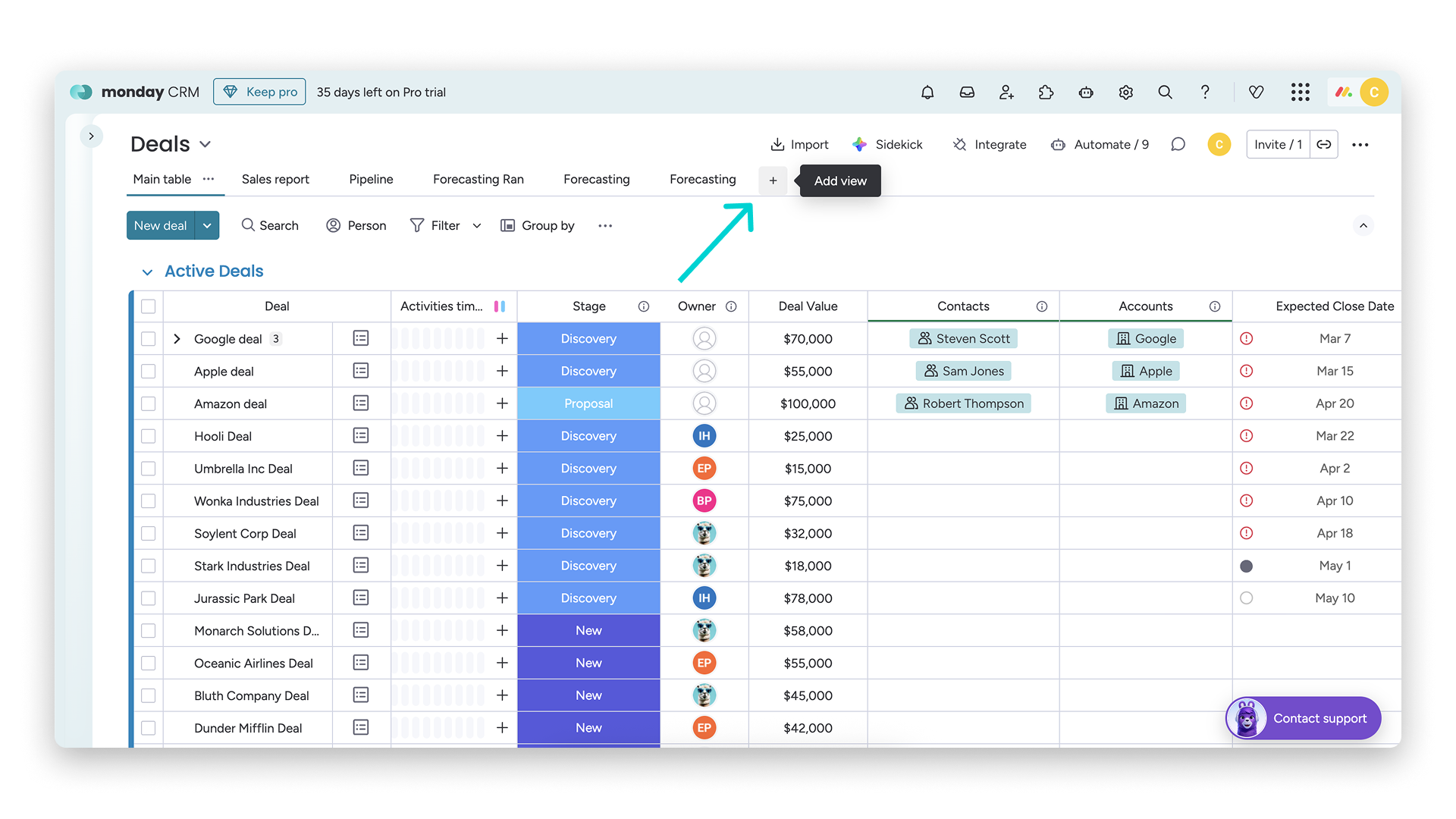Click the add view plus button
This screenshot has width=1456, height=819.
[773, 180]
